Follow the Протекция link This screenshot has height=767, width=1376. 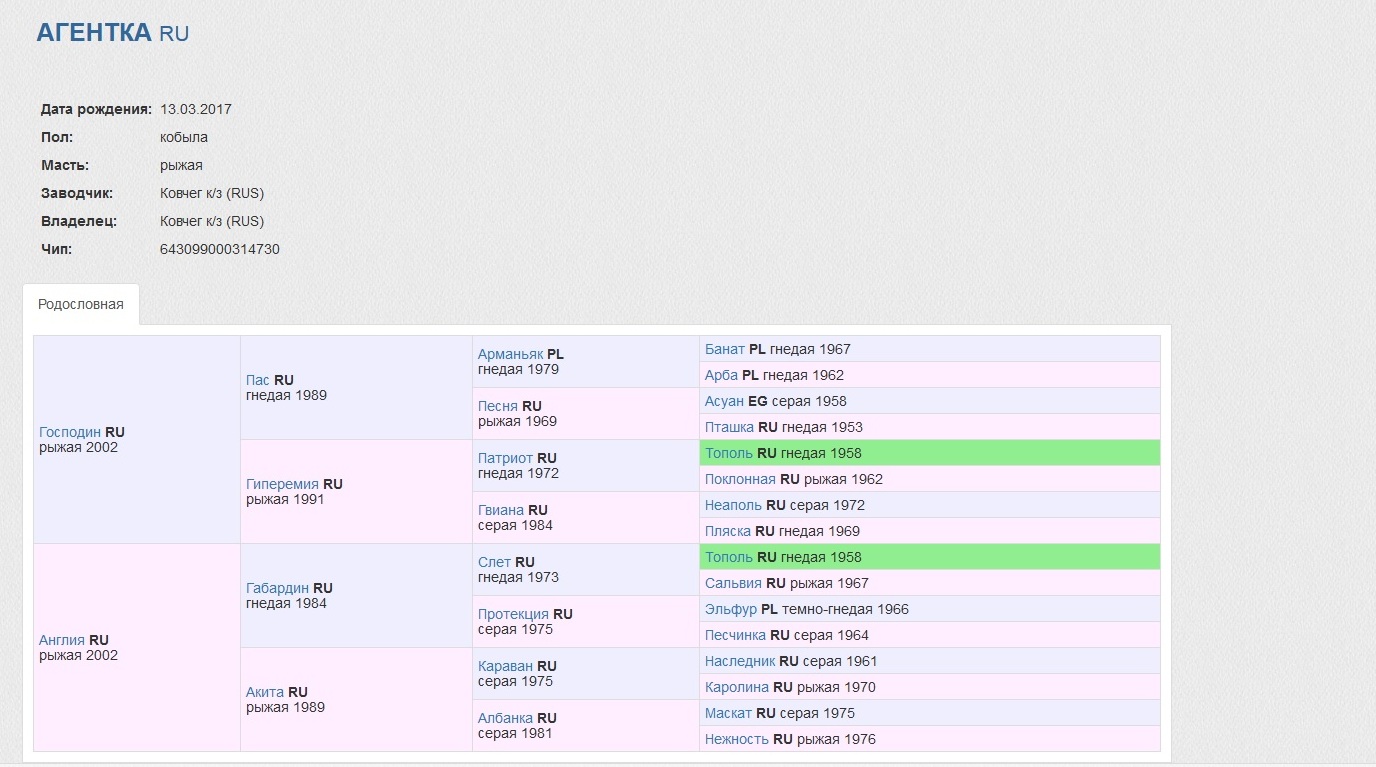[513, 614]
